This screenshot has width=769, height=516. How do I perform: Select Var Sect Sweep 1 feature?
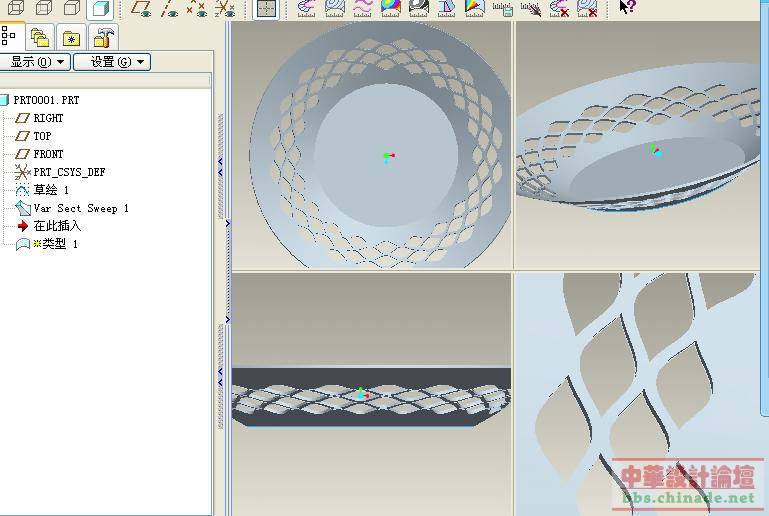(x=80, y=208)
